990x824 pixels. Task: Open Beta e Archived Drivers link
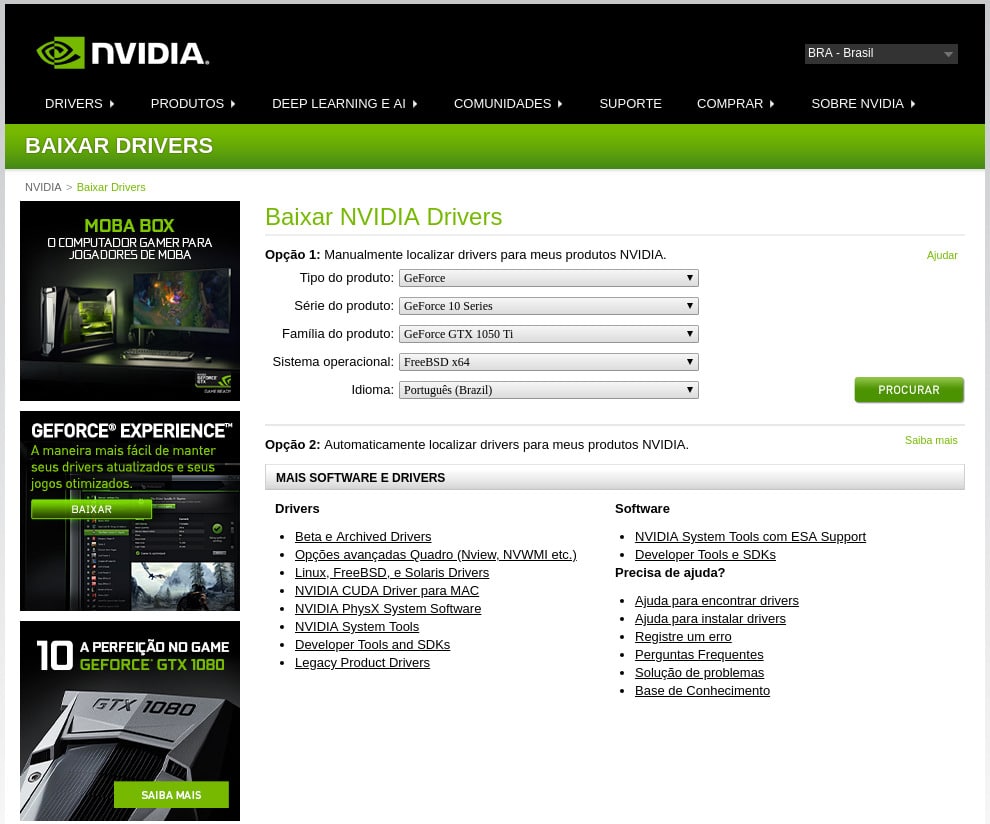tap(363, 537)
